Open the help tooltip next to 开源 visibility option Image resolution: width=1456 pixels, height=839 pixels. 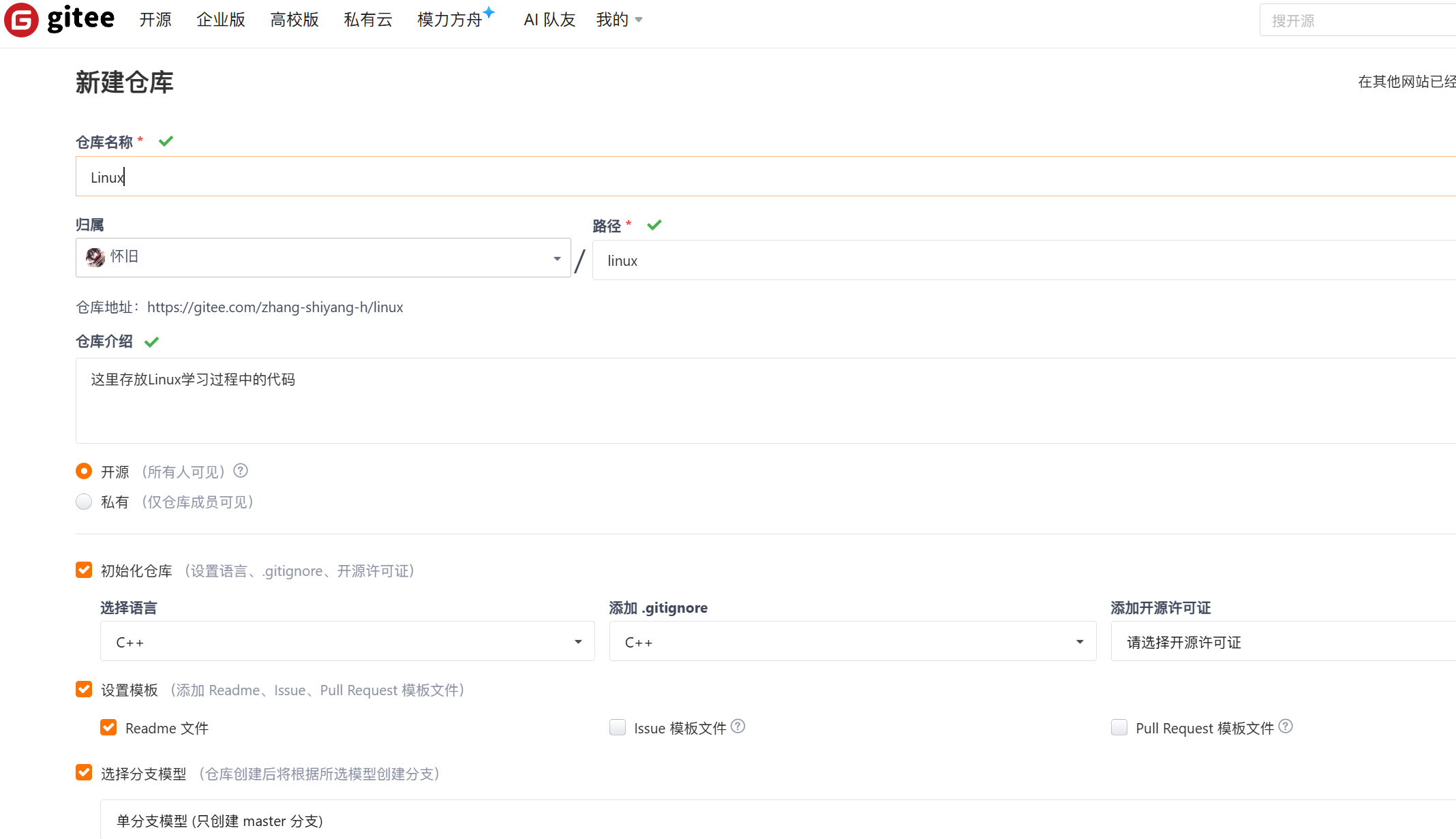pos(240,470)
